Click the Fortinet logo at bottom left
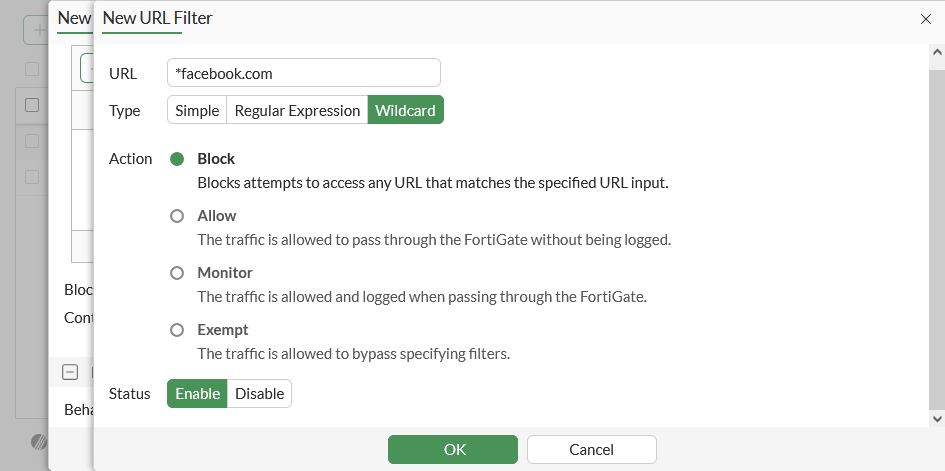Image resolution: width=945 pixels, height=471 pixels. click(x=38, y=441)
